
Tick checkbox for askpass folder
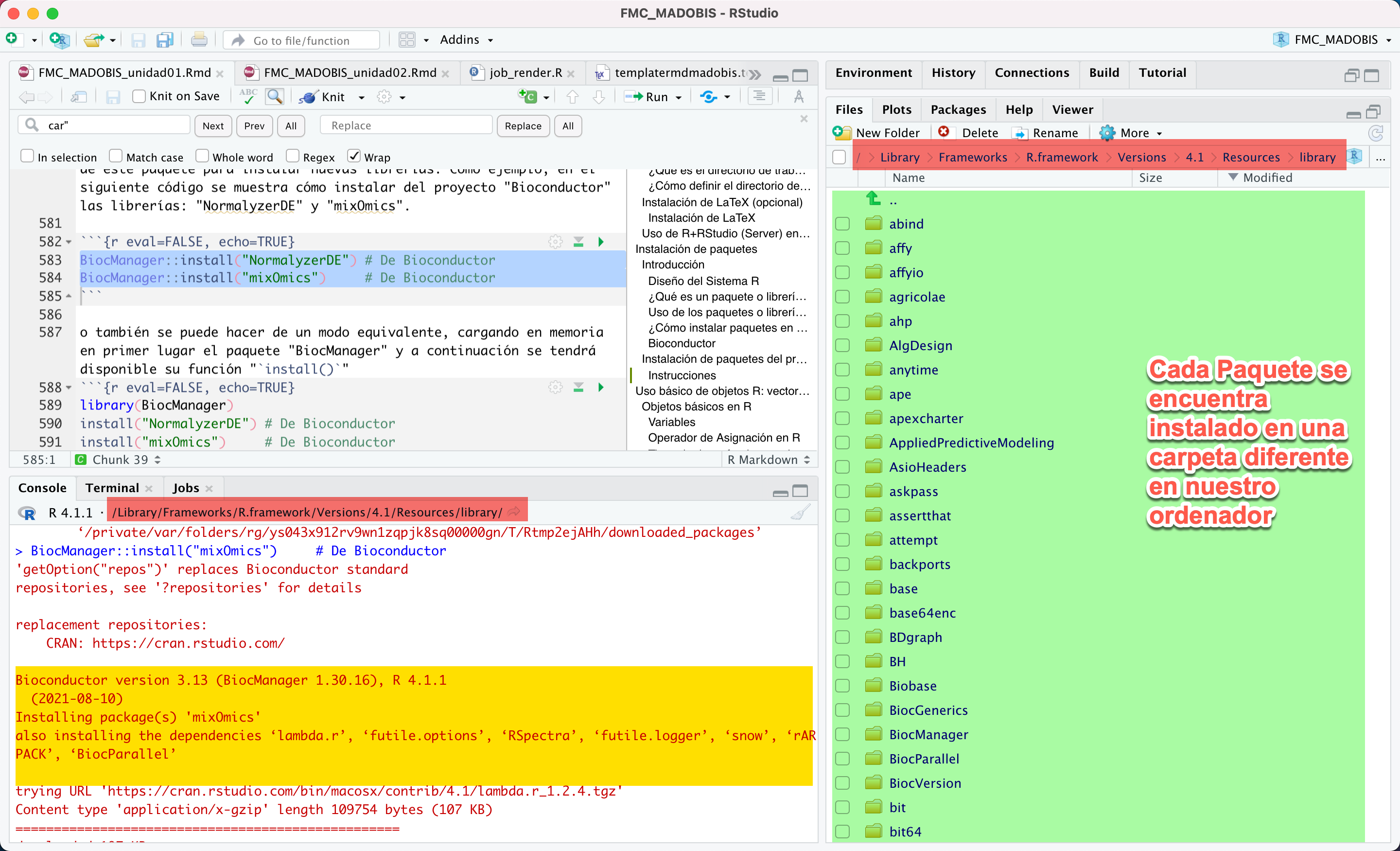842,491
